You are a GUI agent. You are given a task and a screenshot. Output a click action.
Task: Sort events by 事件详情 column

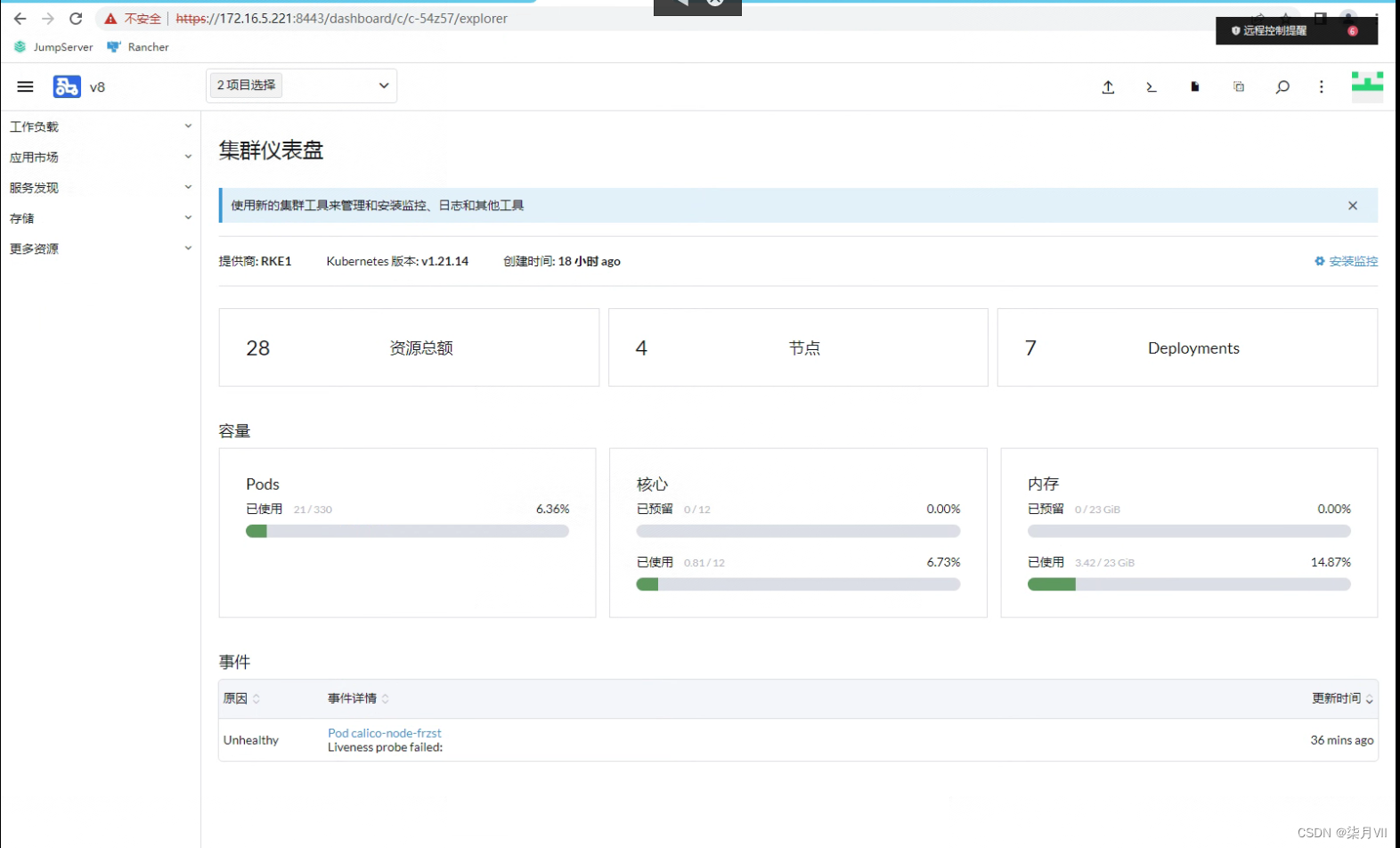tap(358, 698)
